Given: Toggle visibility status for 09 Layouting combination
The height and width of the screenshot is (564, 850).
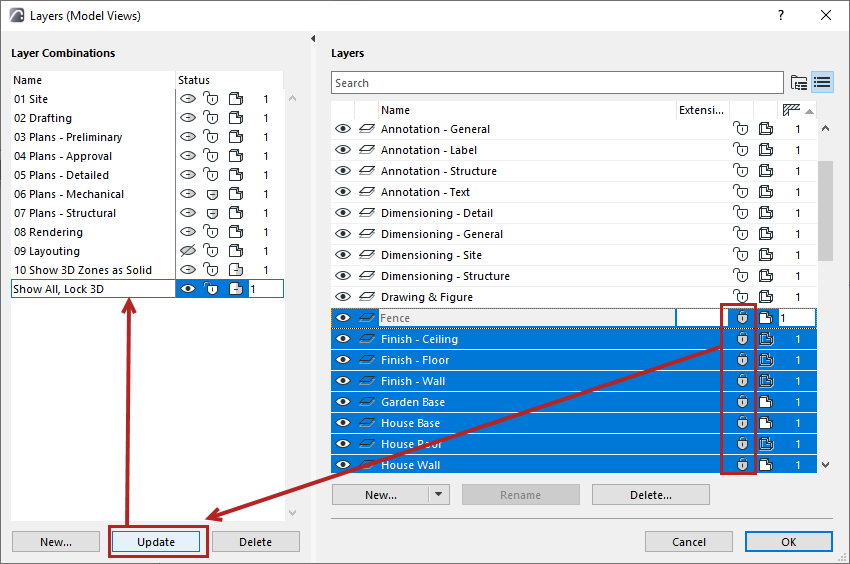Looking at the screenshot, I should (188, 251).
